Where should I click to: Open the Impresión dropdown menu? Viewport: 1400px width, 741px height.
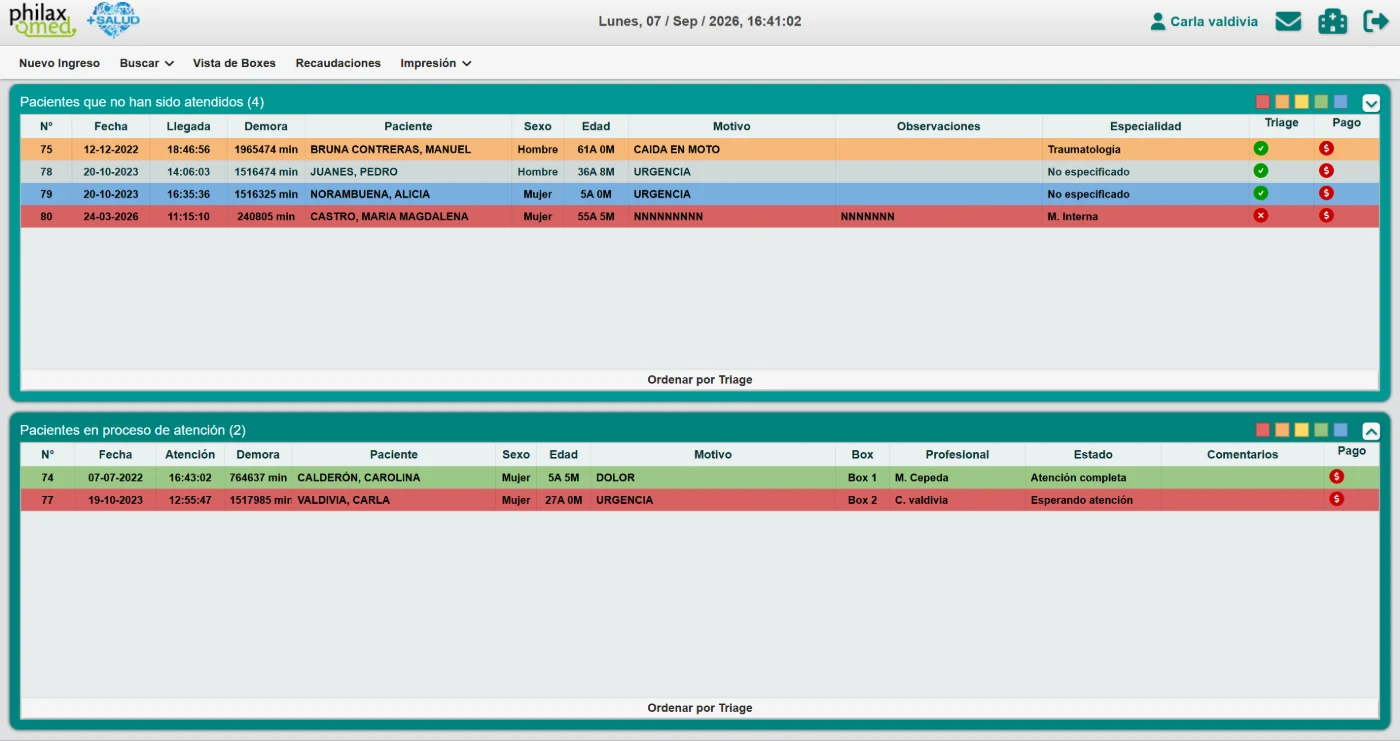tap(436, 63)
